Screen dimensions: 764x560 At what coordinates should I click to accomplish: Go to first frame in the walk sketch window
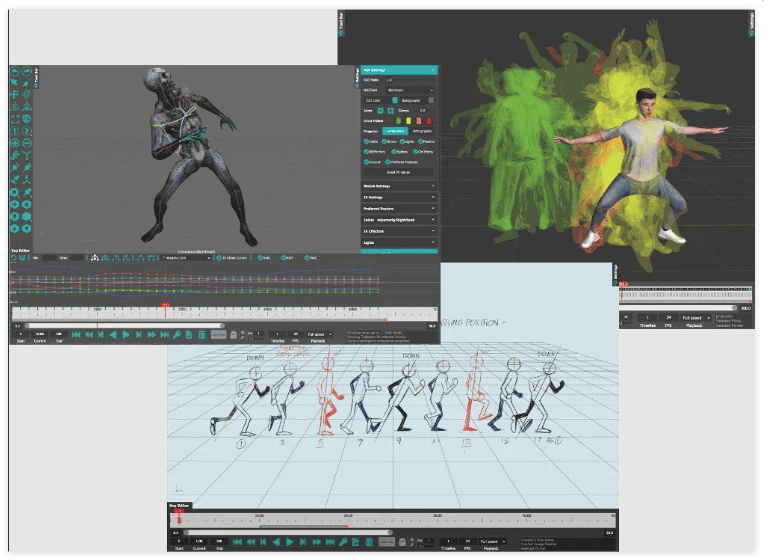pos(237,541)
